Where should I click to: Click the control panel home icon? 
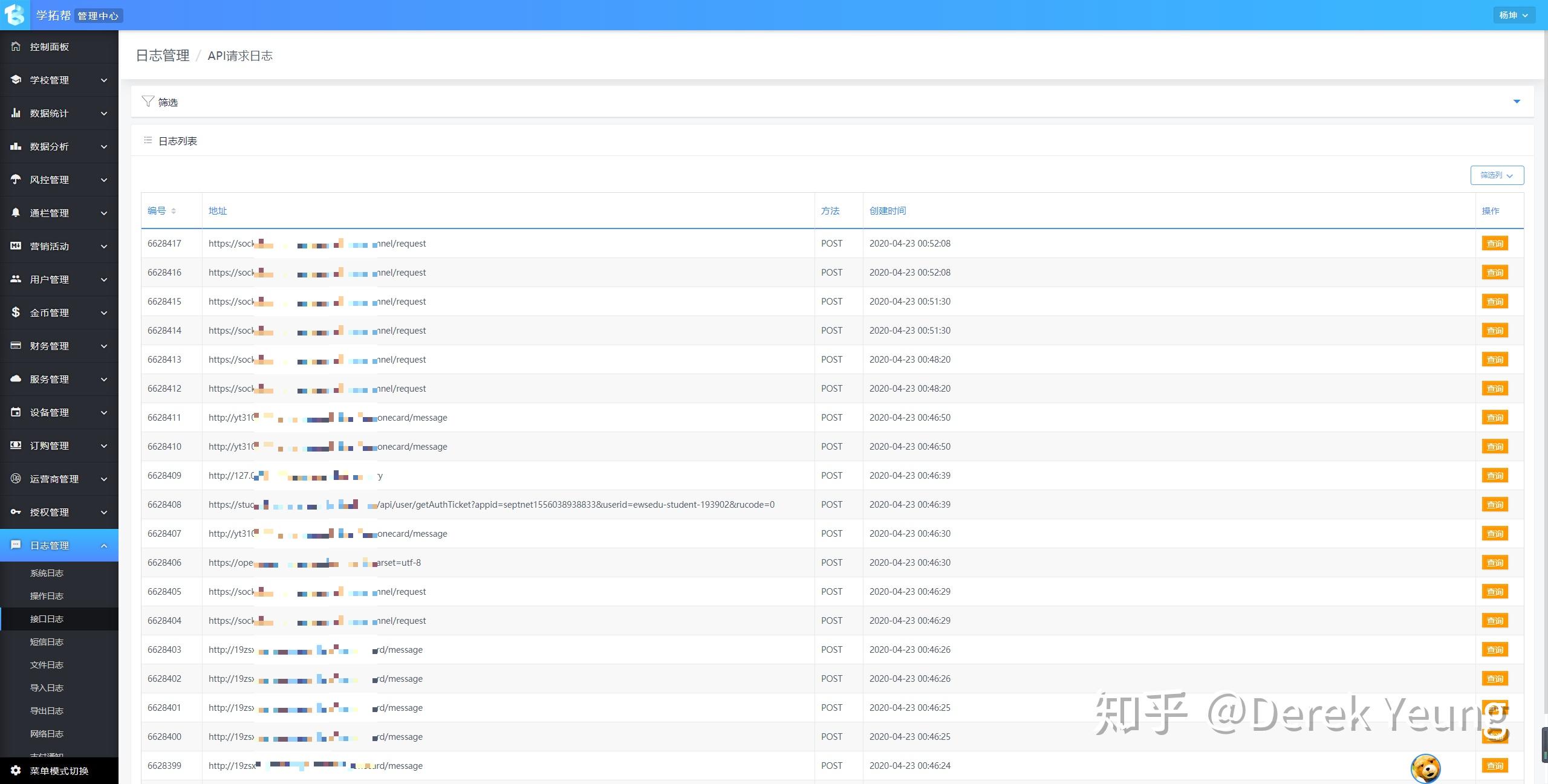(x=16, y=47)
